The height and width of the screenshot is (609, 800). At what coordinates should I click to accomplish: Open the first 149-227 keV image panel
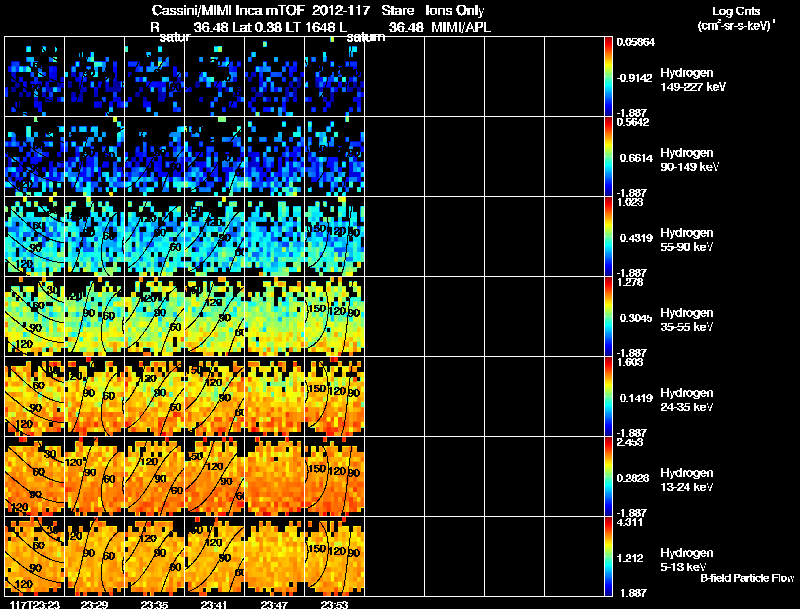click(x=35, y=76)
